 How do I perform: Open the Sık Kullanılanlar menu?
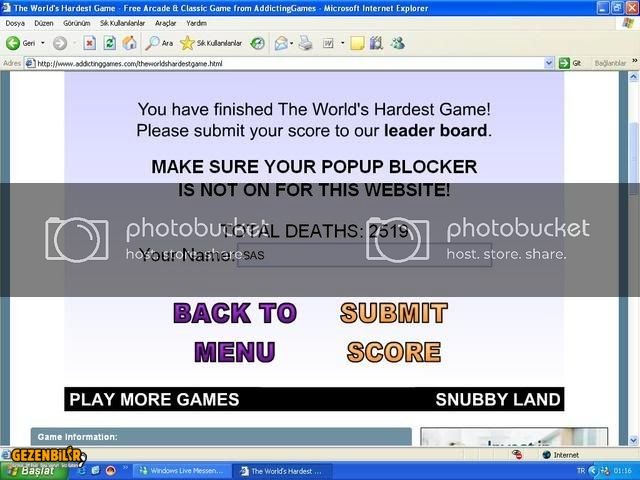point(122,23)
